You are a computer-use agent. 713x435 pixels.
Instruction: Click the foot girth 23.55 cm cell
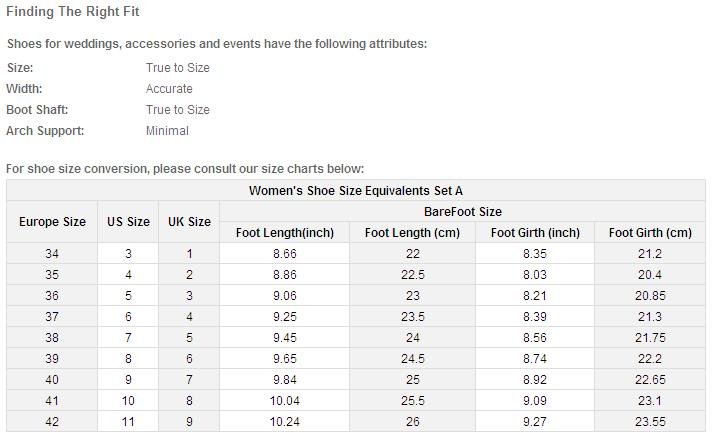click(x=650, y=422)
